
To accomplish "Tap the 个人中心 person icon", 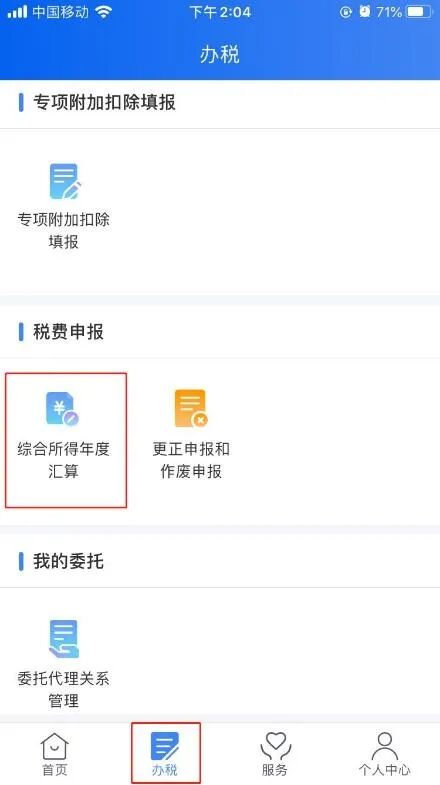I will (x=384, y=746).
